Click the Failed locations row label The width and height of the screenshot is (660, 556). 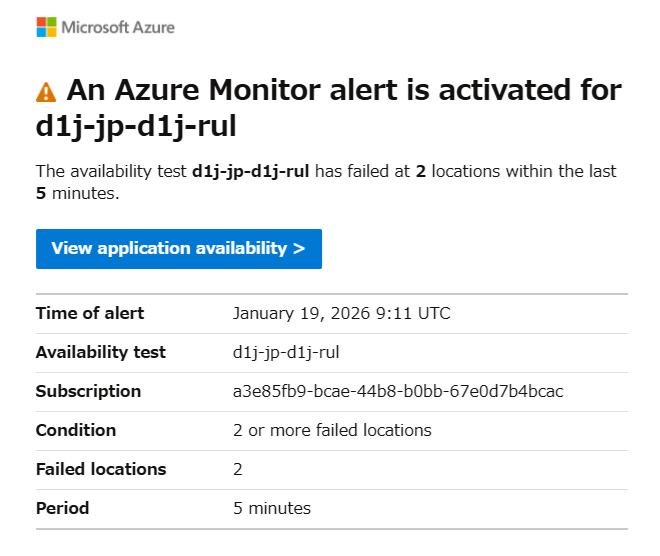pyautogui.click(x=101, y=469)
